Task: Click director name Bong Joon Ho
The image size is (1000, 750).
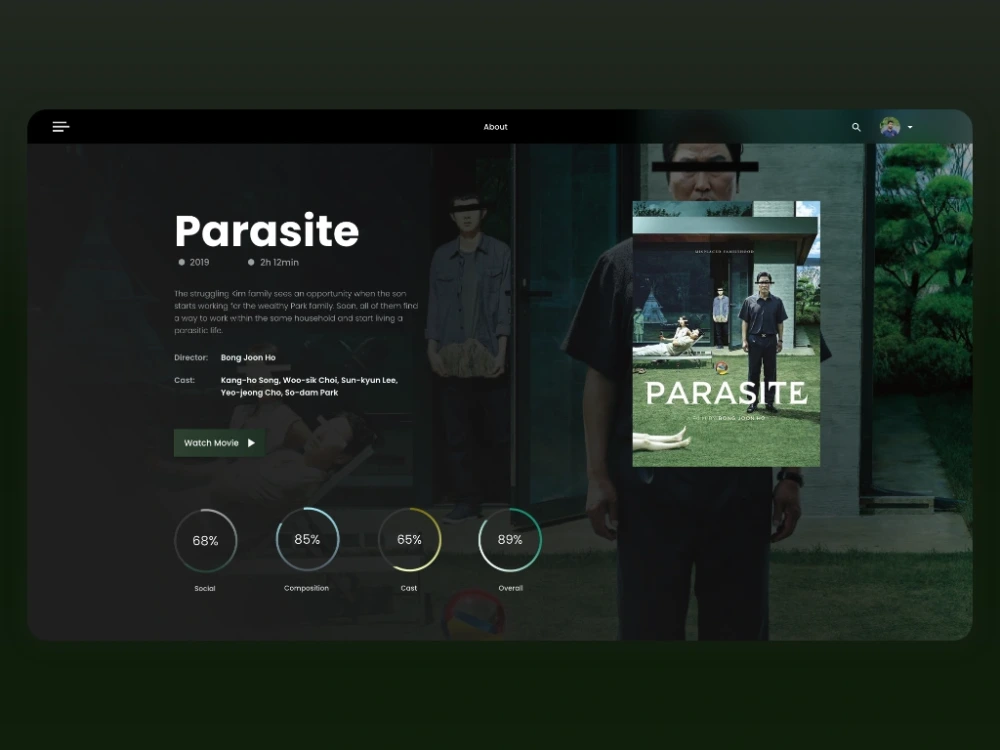Action: [248, 358]
